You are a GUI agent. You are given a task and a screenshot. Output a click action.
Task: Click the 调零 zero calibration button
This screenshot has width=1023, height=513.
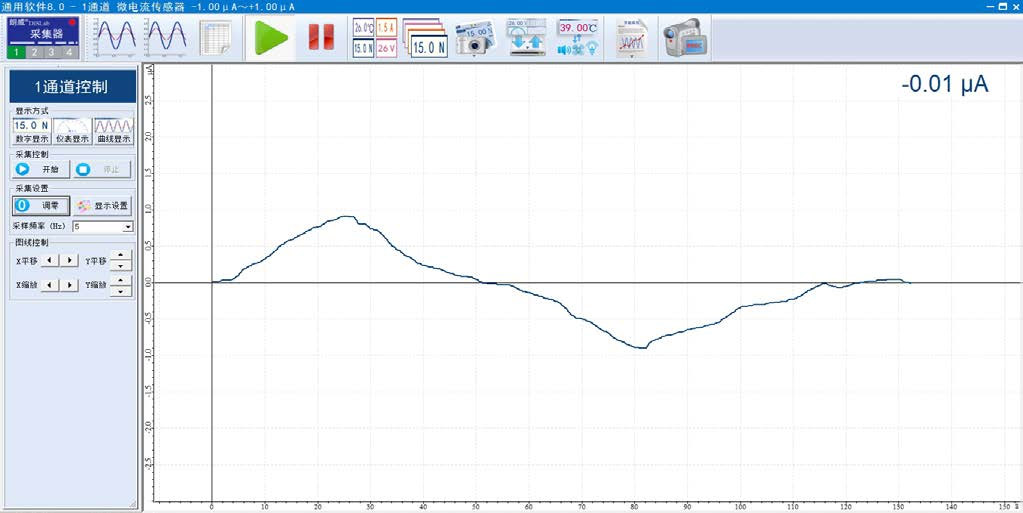coord(41,206)
